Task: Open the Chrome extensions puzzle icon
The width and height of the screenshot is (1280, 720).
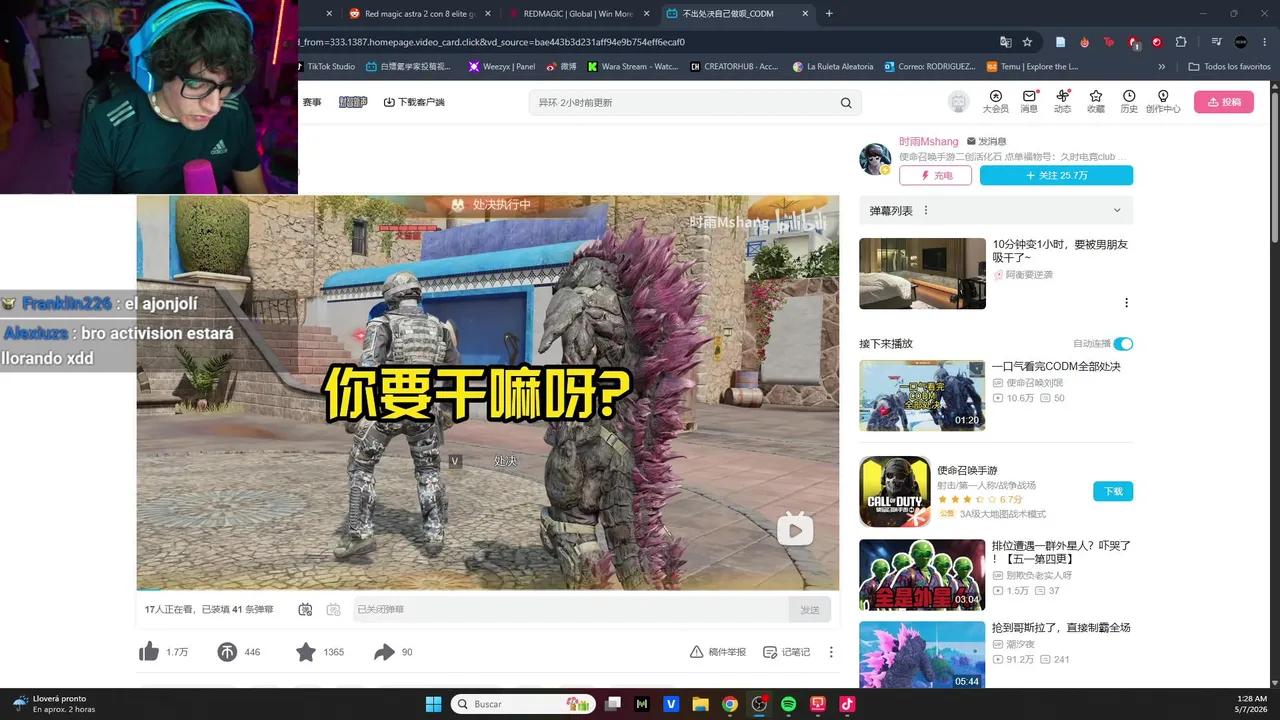Action: pyautogui.click(x=1181, y=42)
